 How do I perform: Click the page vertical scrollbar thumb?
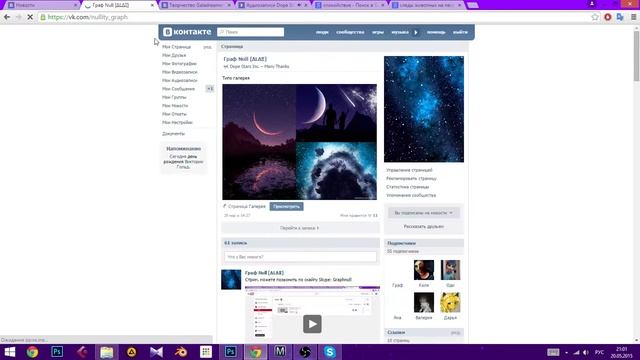636,56
